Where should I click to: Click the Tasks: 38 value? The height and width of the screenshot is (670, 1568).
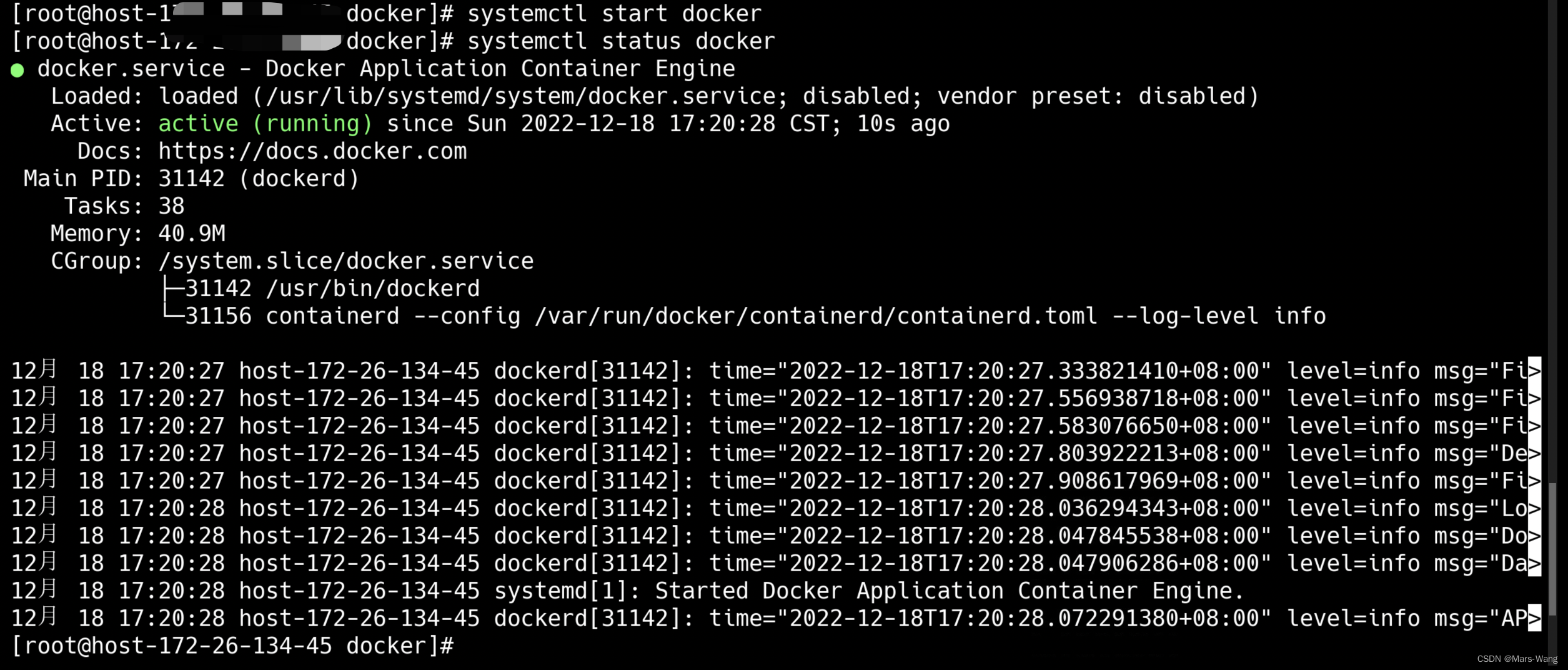[171, 206]
